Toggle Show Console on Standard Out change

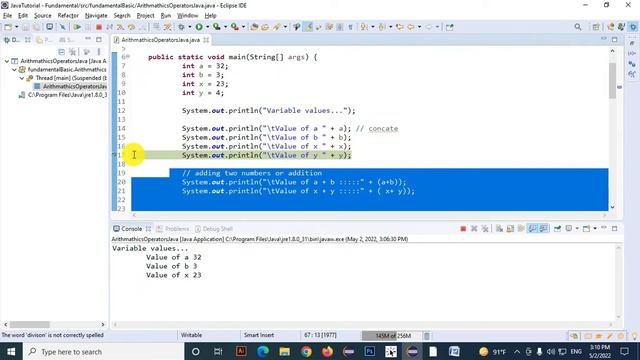point(532,229)
